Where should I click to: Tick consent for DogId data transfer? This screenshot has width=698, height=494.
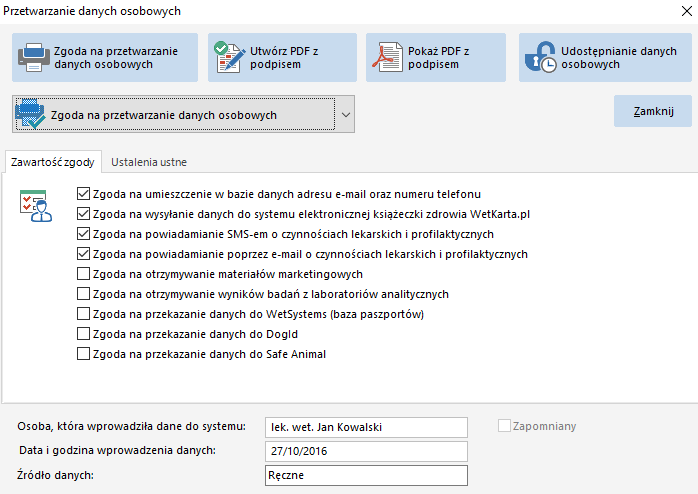(x=83, y=334)
